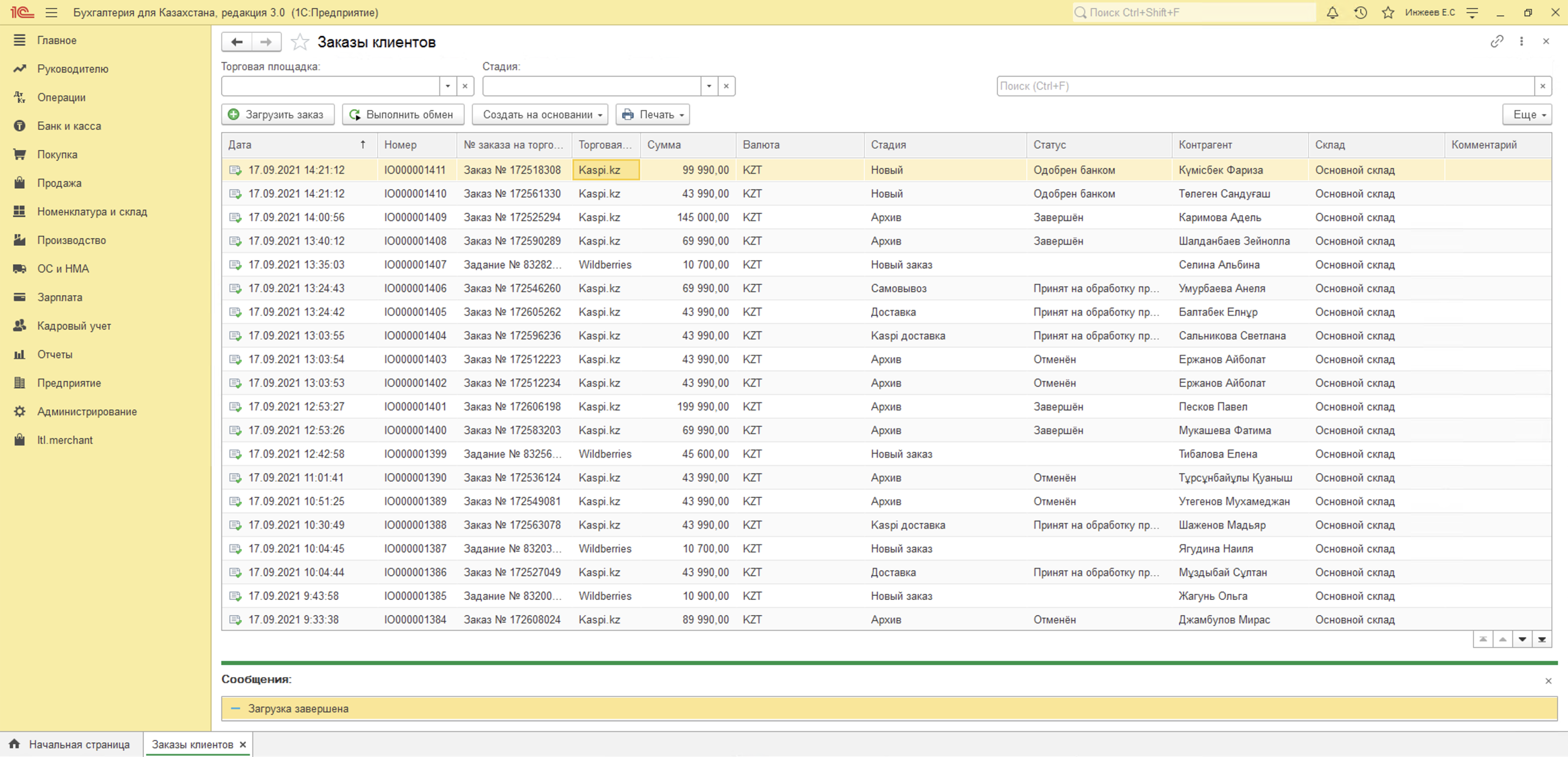Sort by the Сумма column header
The height and width of the screenshot is (757, 1568).
point(664,145)
